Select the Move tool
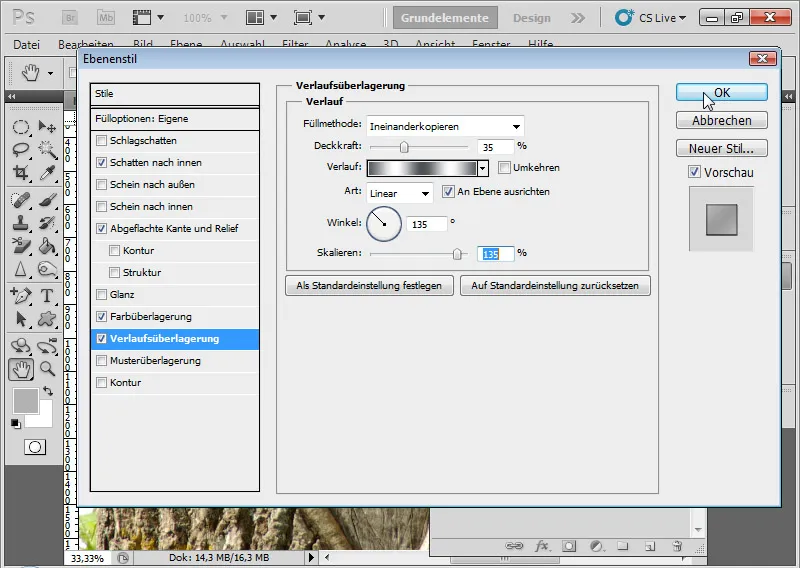This screenshot has height=568, width=800. [47, 127]
